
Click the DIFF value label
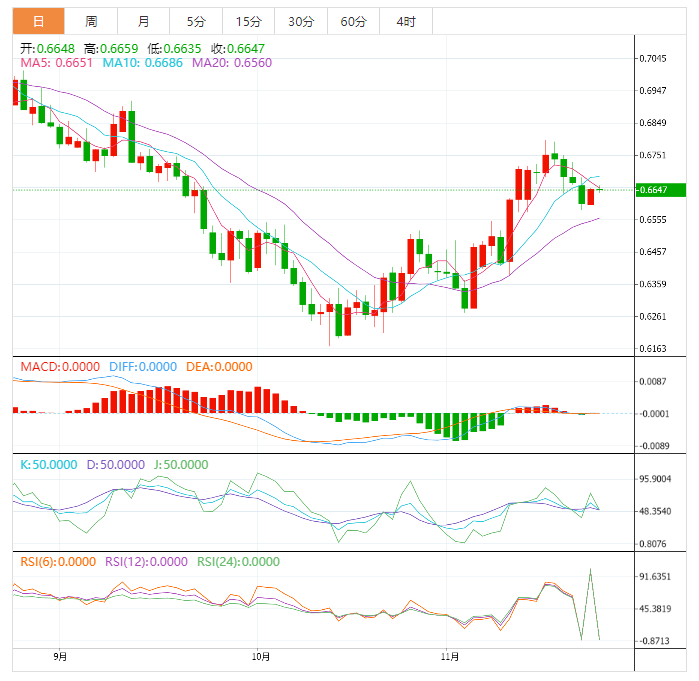tap(141, 367)
